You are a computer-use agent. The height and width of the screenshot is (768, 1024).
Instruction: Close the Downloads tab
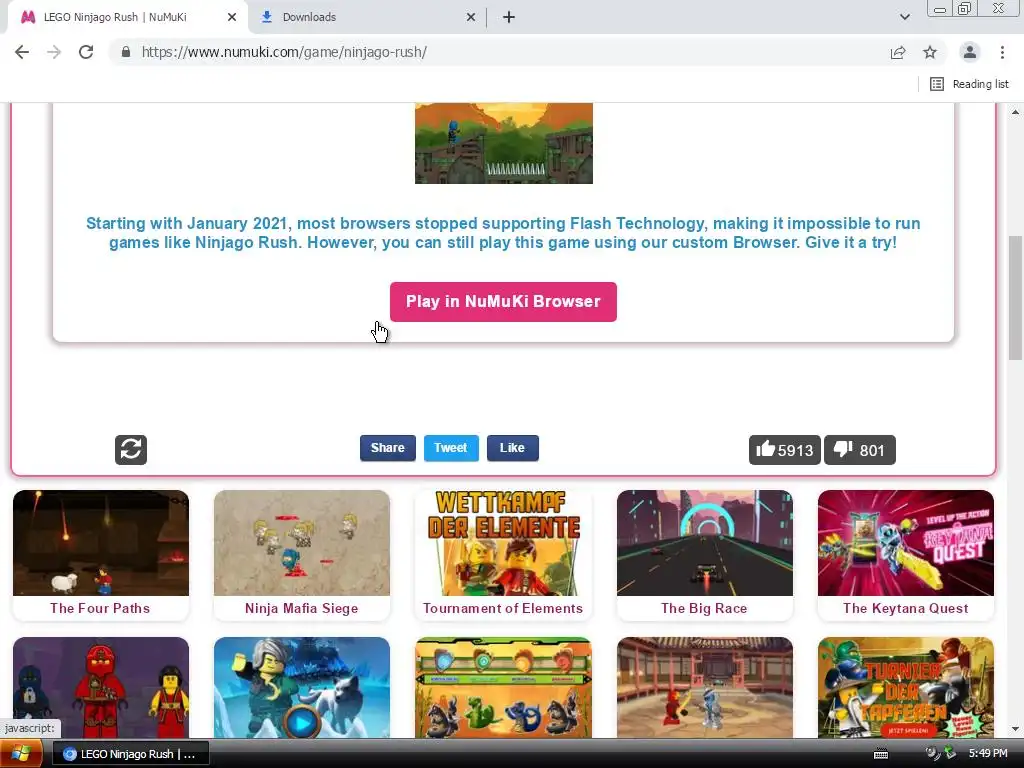tap(471, 17)
